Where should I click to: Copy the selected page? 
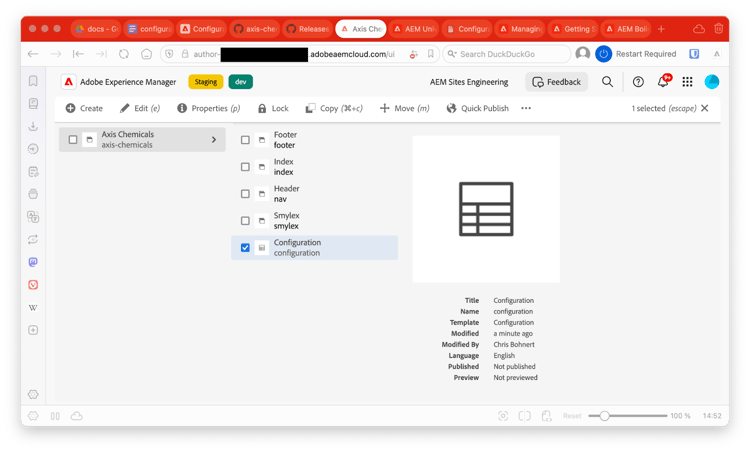coord(334,108)
